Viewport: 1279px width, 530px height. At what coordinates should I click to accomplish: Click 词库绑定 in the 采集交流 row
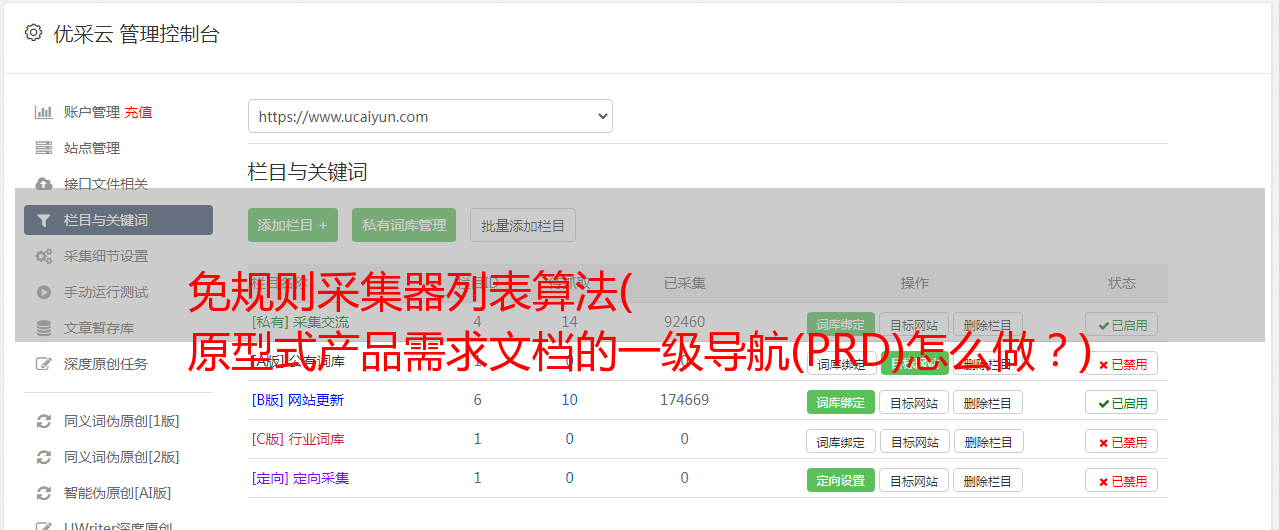[841, 325]
